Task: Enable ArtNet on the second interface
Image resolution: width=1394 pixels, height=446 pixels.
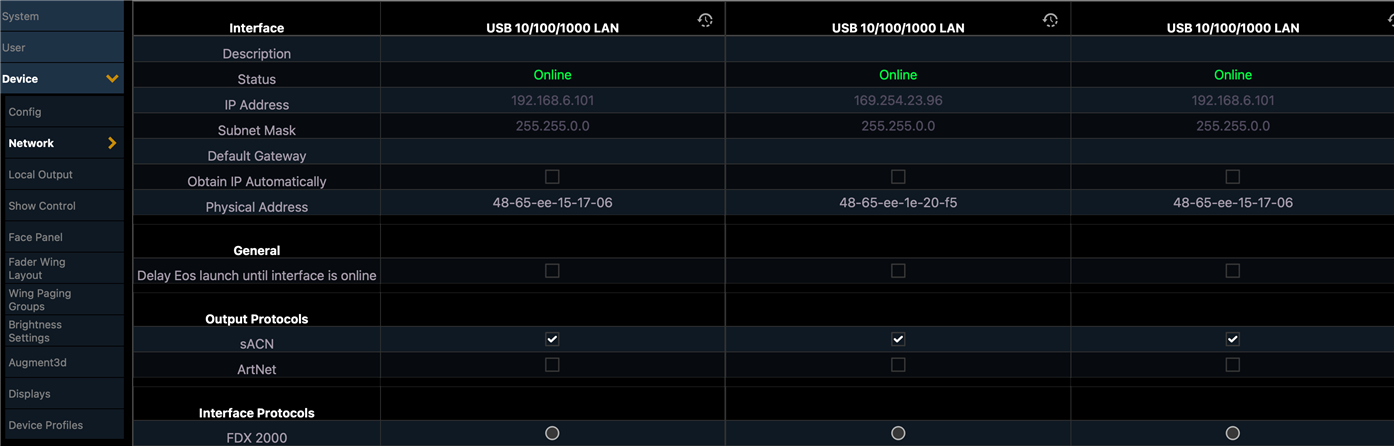Action: tap(898, 365)
